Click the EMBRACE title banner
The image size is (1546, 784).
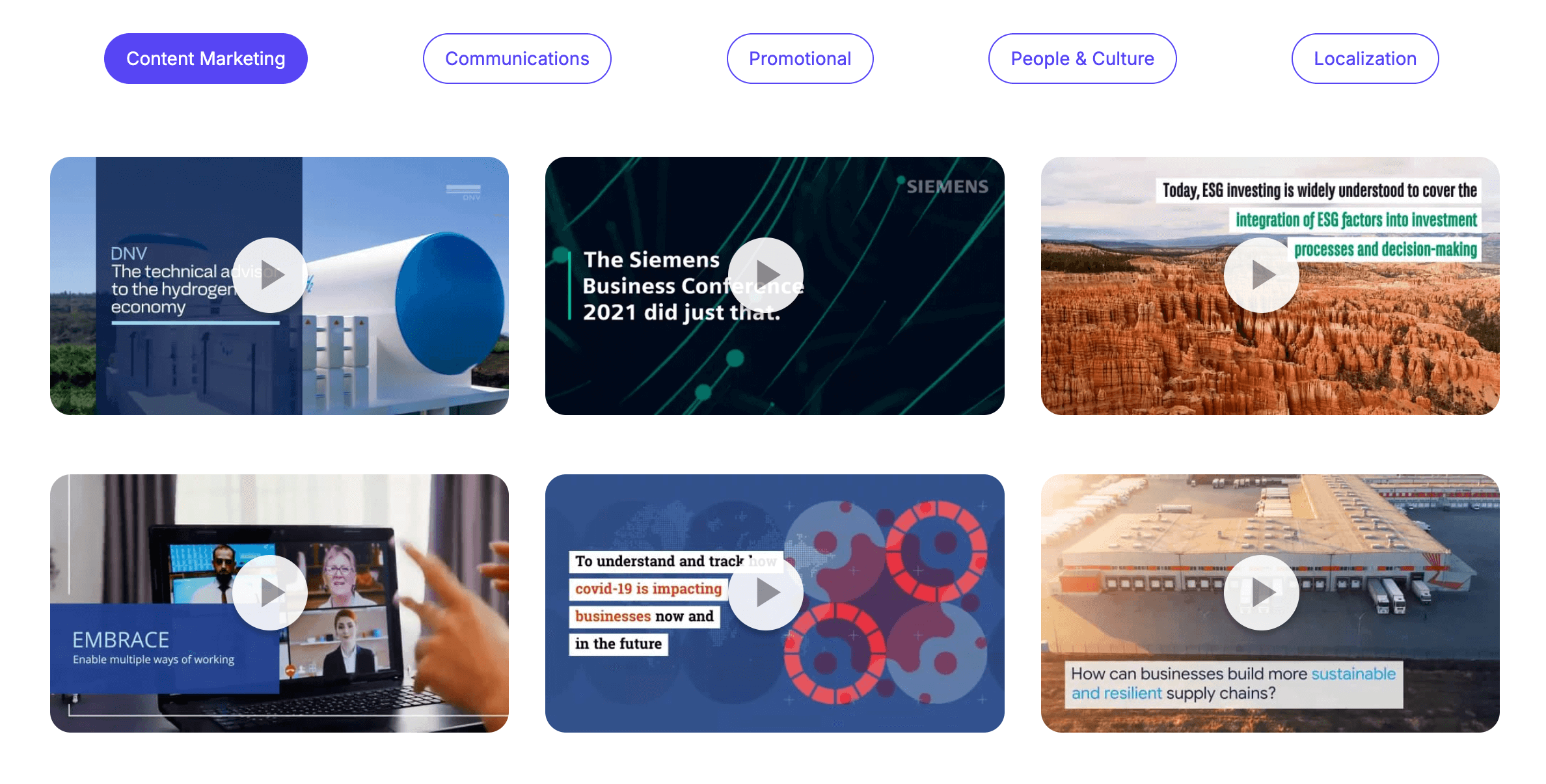pyautogui.click(x=165, y=648)
